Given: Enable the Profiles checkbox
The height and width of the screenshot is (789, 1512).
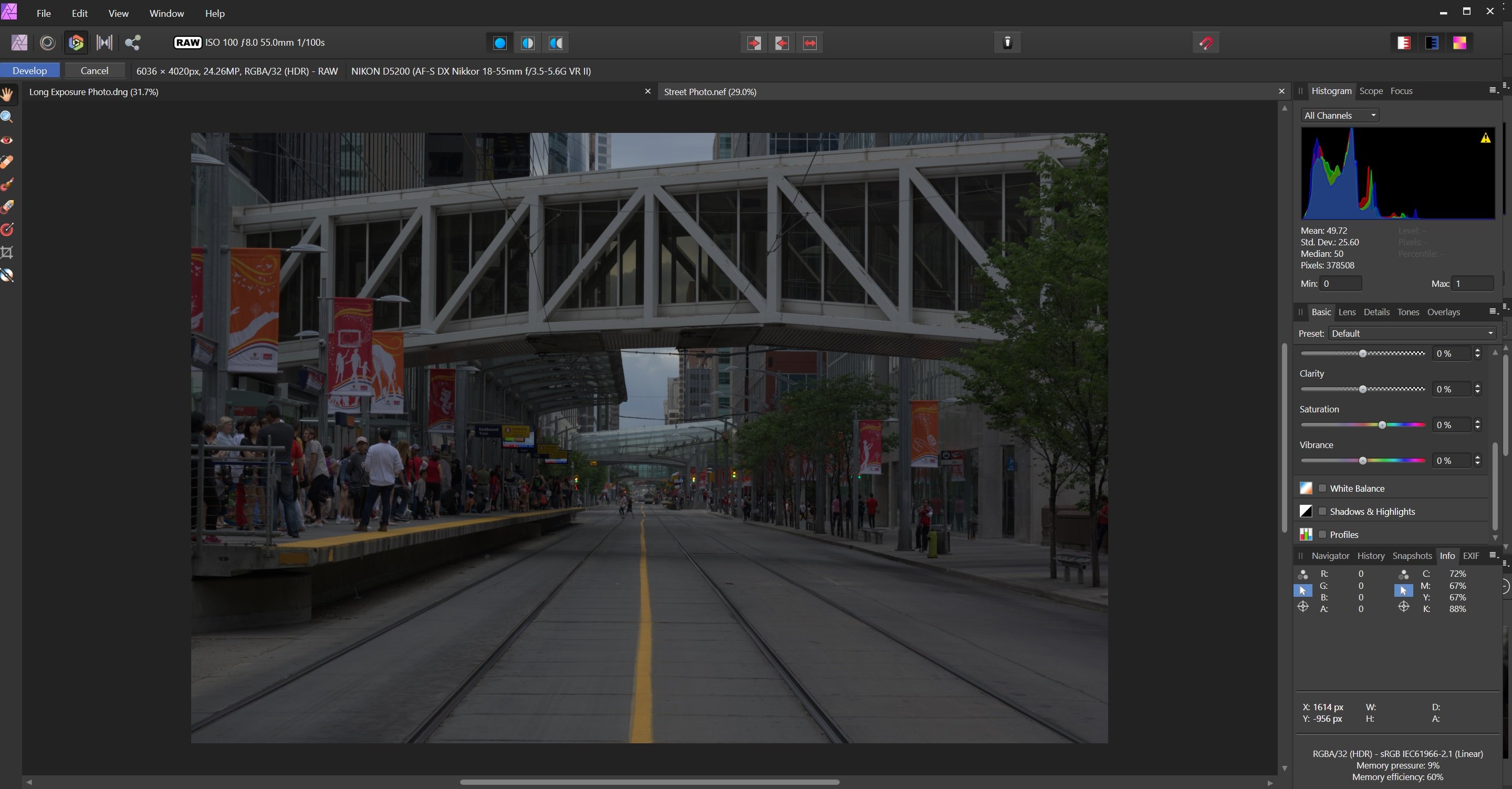Looking at the screenshot, I should (x=1322, y=534).
